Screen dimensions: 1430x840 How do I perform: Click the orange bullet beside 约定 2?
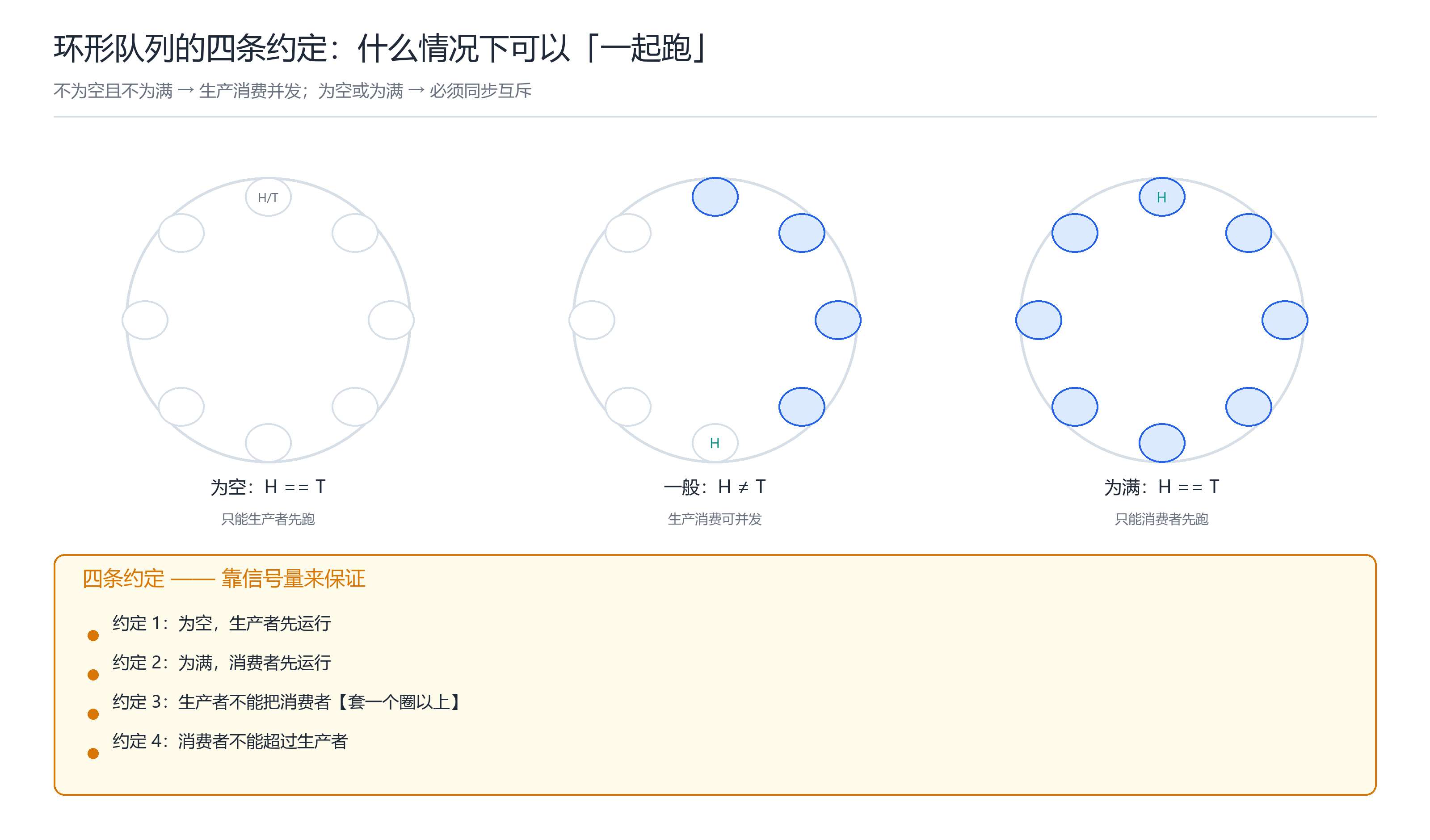pos(93,674)
